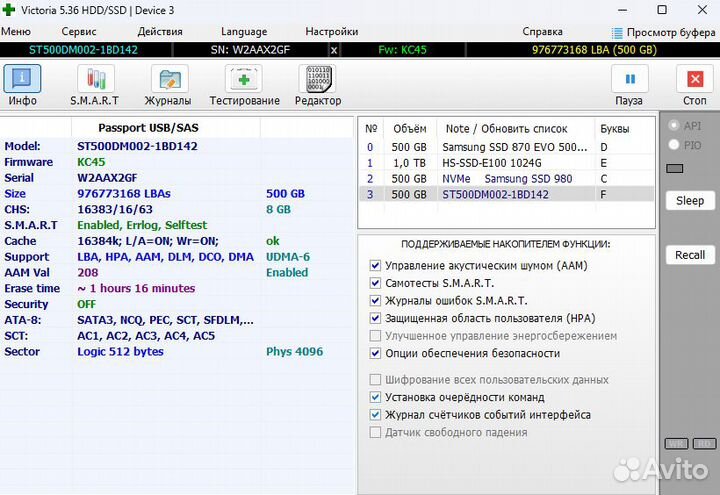Toggle Журналы ошибок S.M.A.R.T. checkbox
The width and height of the screenshot is (720, 495).
click(375, 300)
